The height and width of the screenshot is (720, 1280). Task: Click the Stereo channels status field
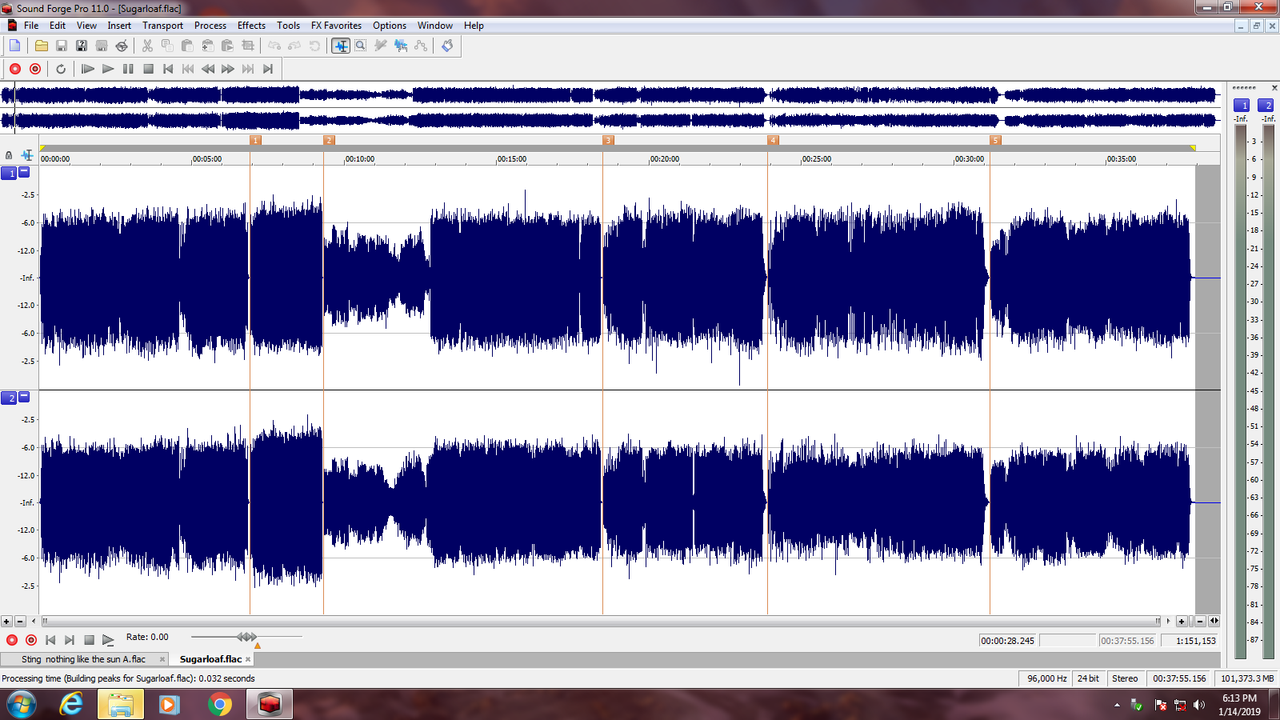click(x=1125, y=678)
